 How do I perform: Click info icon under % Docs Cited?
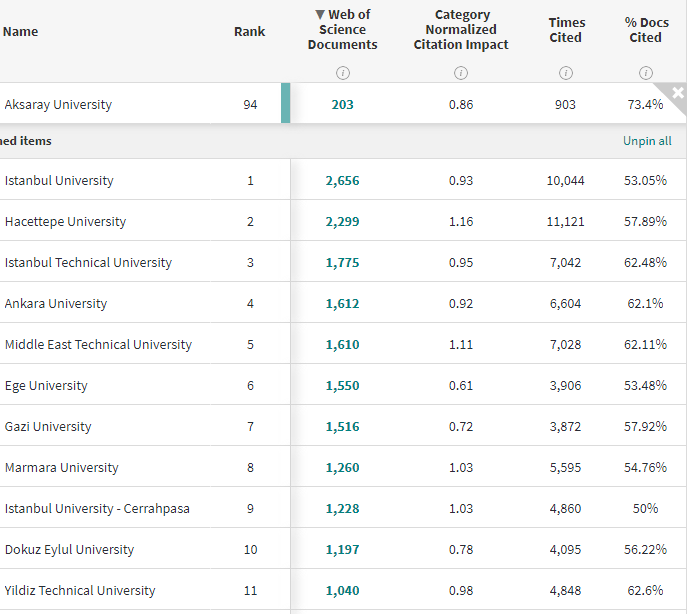pyautogui.click(x=646, y=72)
